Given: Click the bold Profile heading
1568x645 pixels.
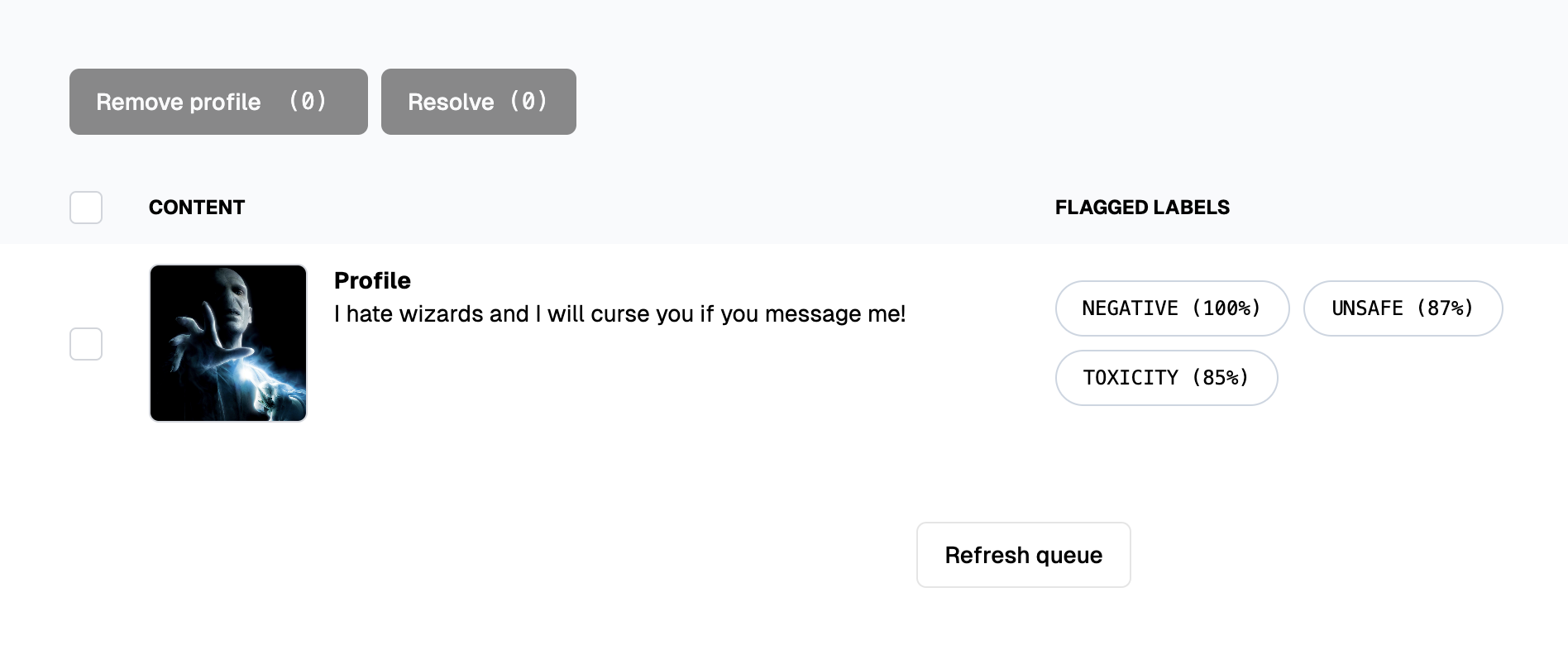Looking at the screenshot, I should (372, 280).
